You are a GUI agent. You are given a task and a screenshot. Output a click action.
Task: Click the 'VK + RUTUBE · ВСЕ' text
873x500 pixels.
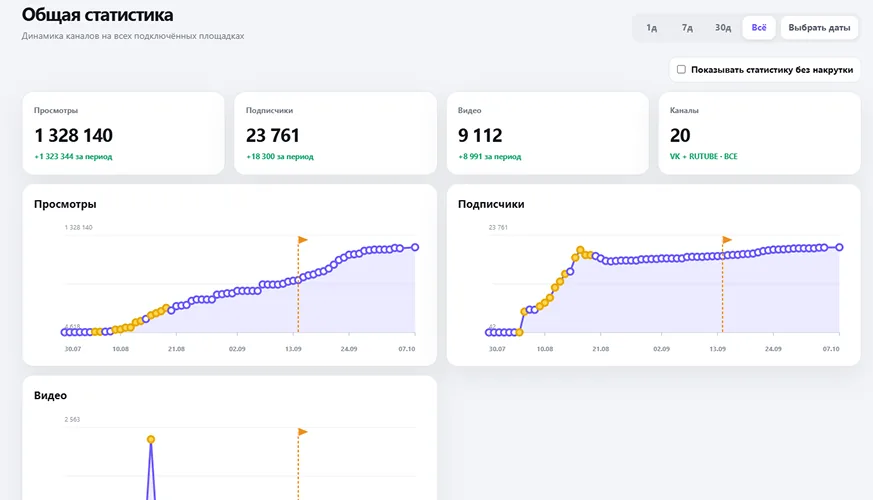tap(704, 156)
